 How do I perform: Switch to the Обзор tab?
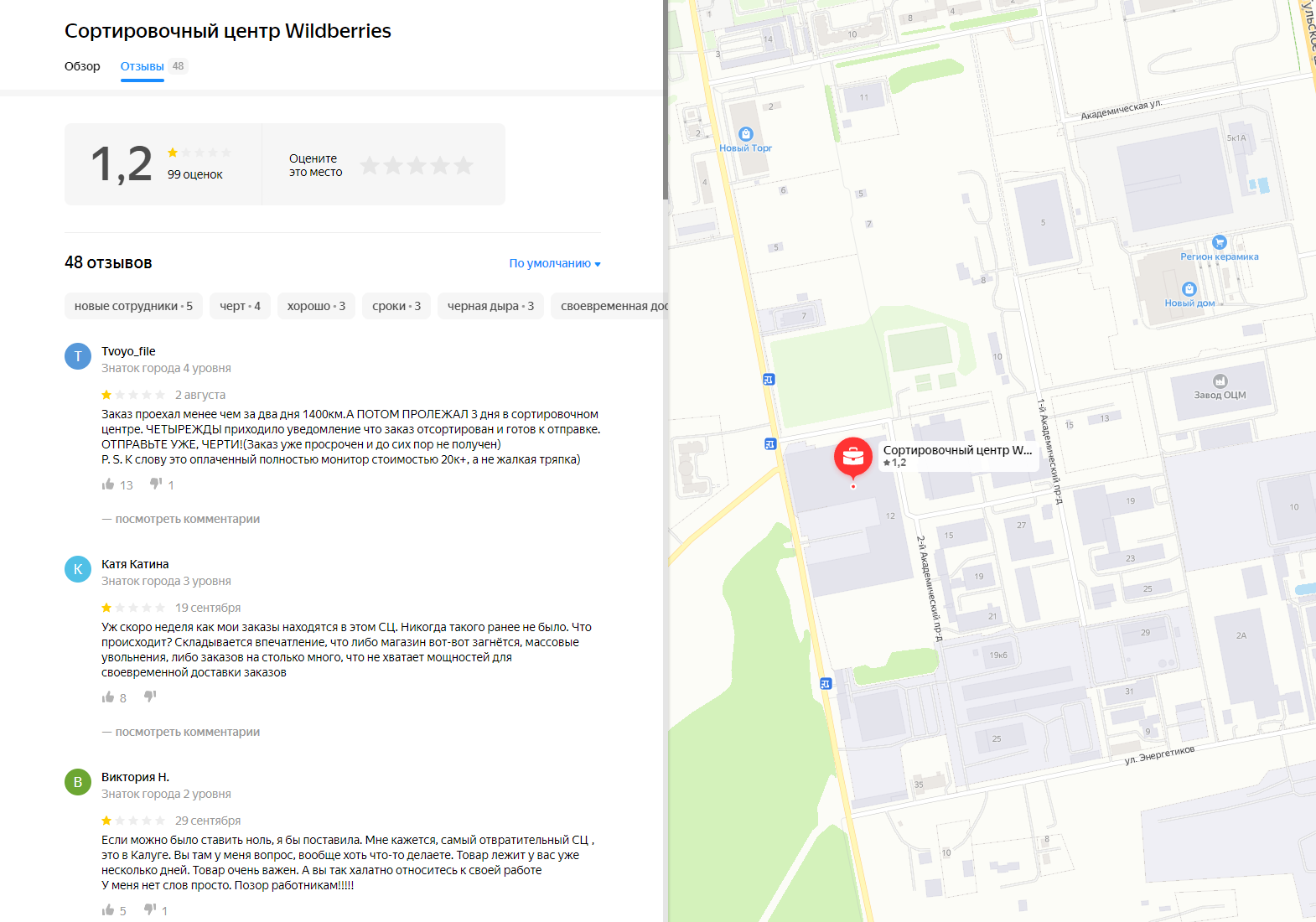pyautogui.click(x=82, y=66)
